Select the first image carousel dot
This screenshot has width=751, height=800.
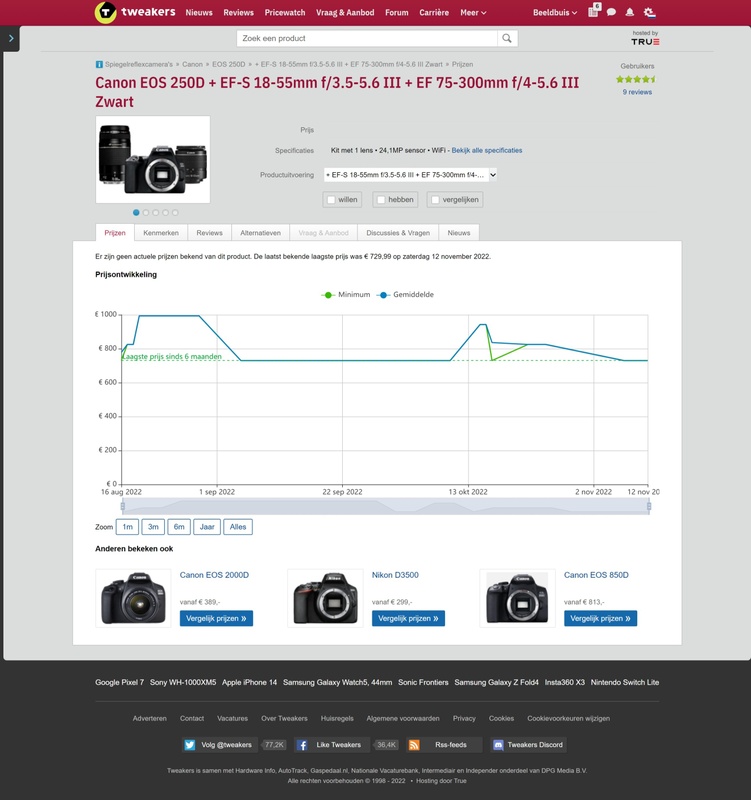(x=136, y=213)
